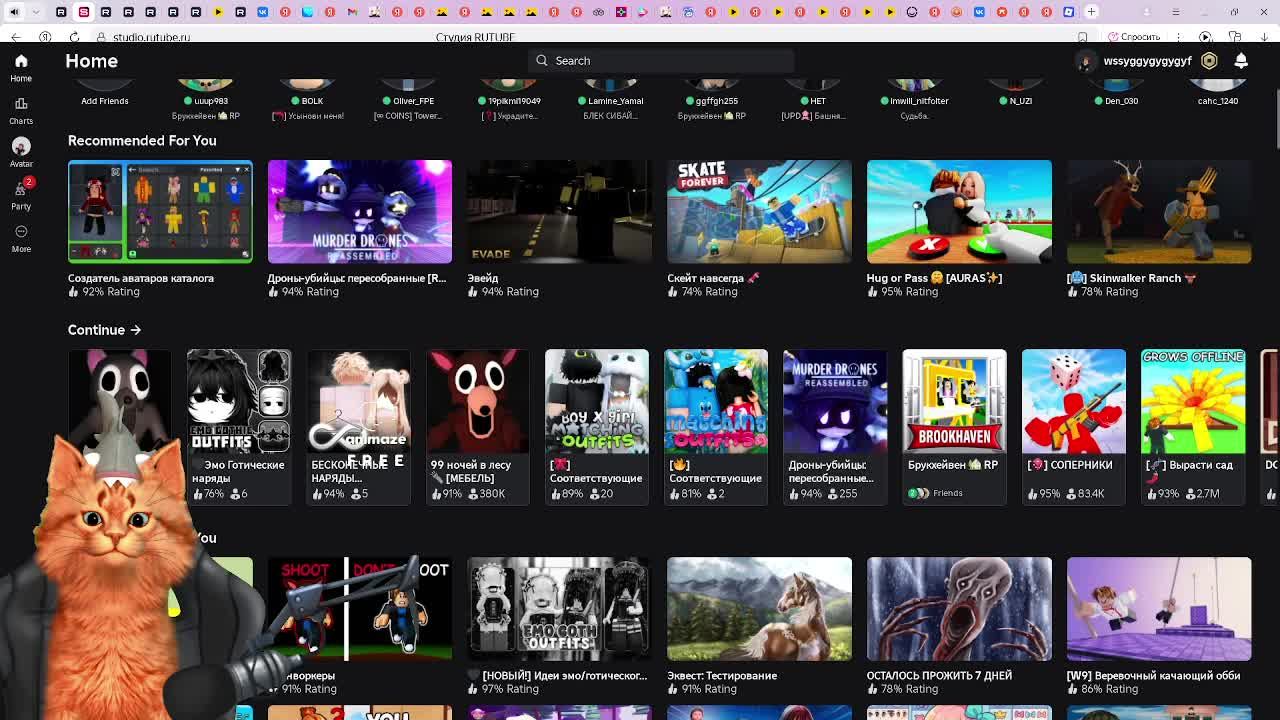Continue the СОПЕРНИКИ game tile
This screenshot has width=1280, height=720.
[x=1074, y=426]
